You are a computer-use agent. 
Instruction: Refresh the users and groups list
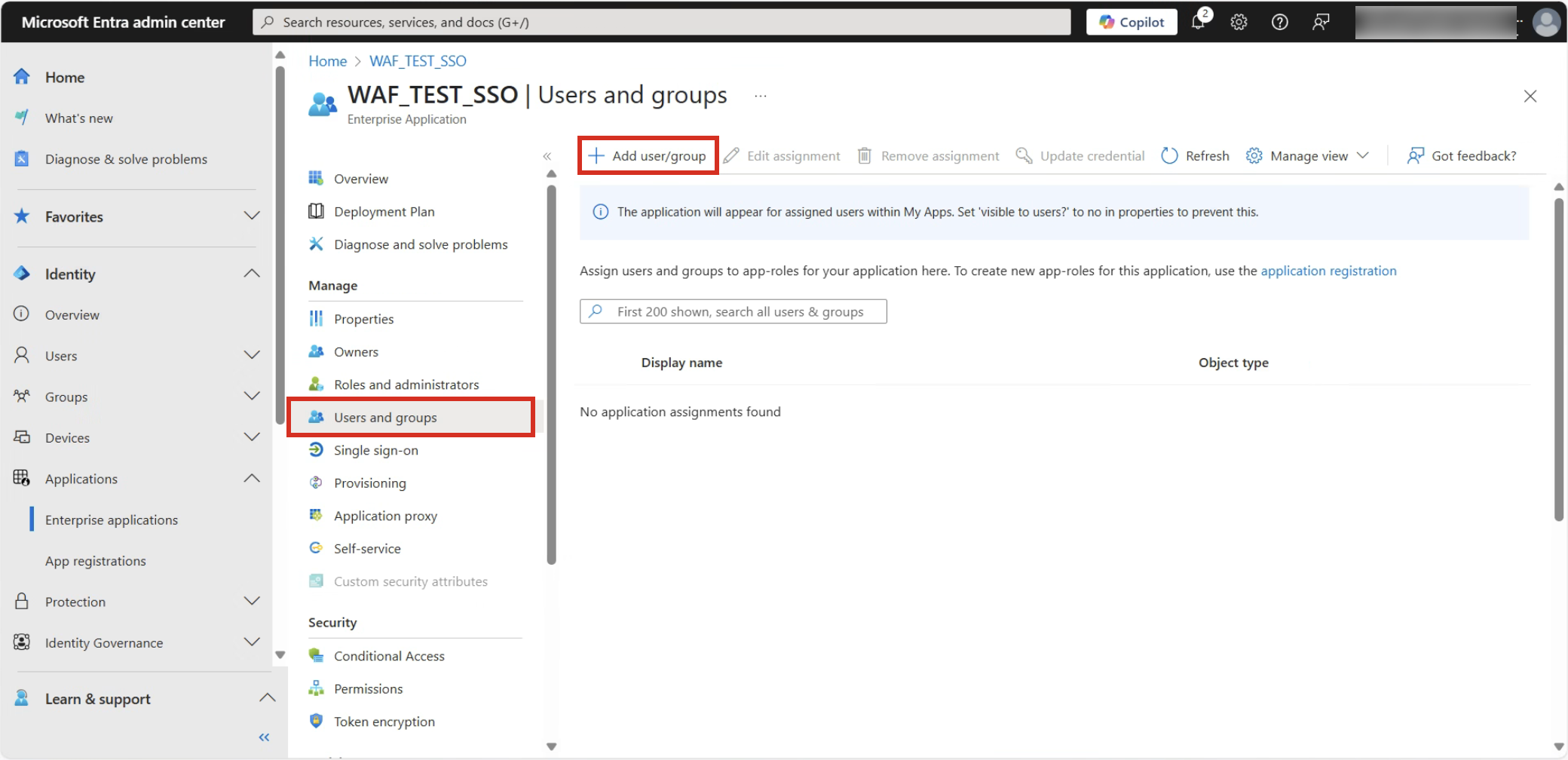click(x=1195, y=155)
